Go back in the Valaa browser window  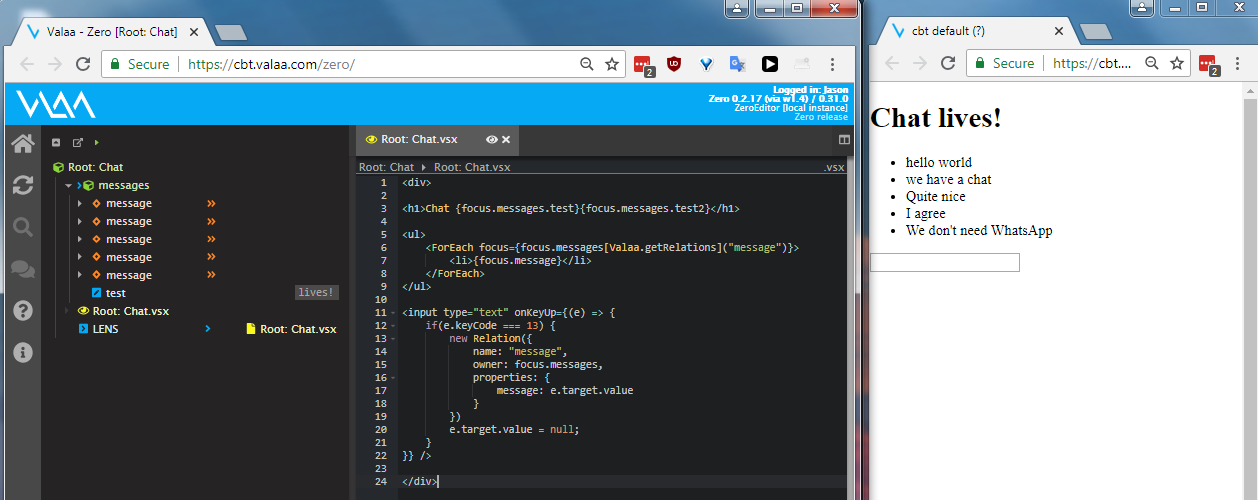tap(27, 64)
